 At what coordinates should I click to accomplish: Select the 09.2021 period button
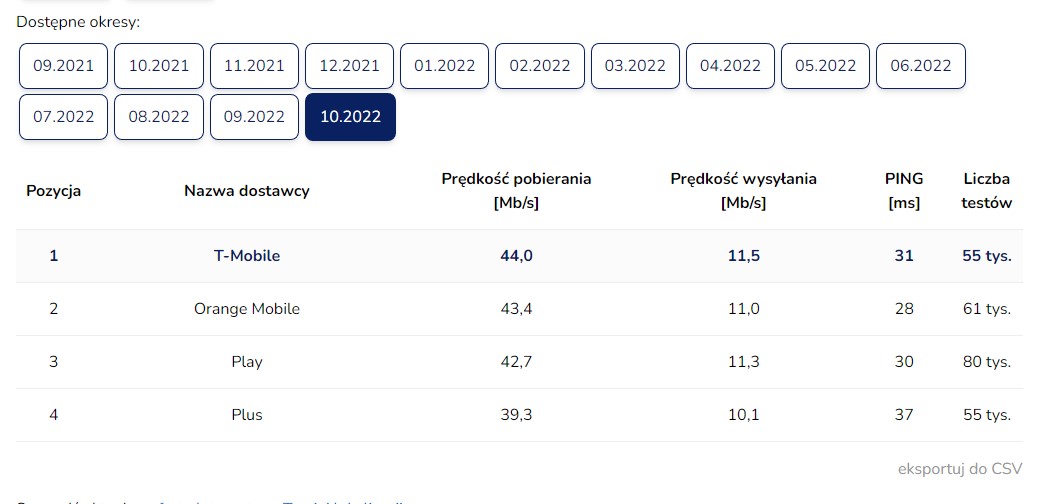point(64,66)
